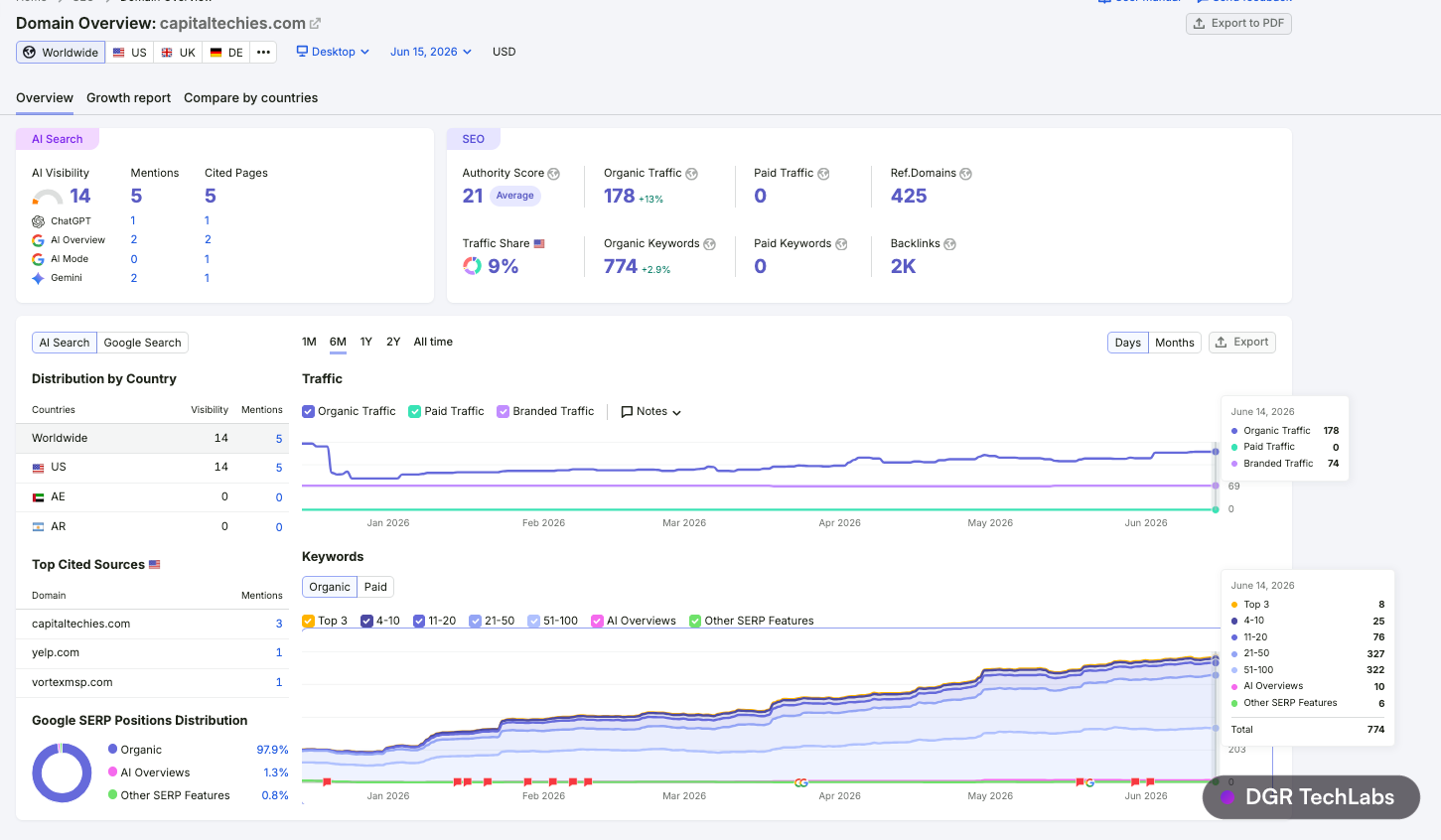Open vortexmsp.com cited source
The width and height of the screenshot is (1441, 840).
click(x=72, y=682)
